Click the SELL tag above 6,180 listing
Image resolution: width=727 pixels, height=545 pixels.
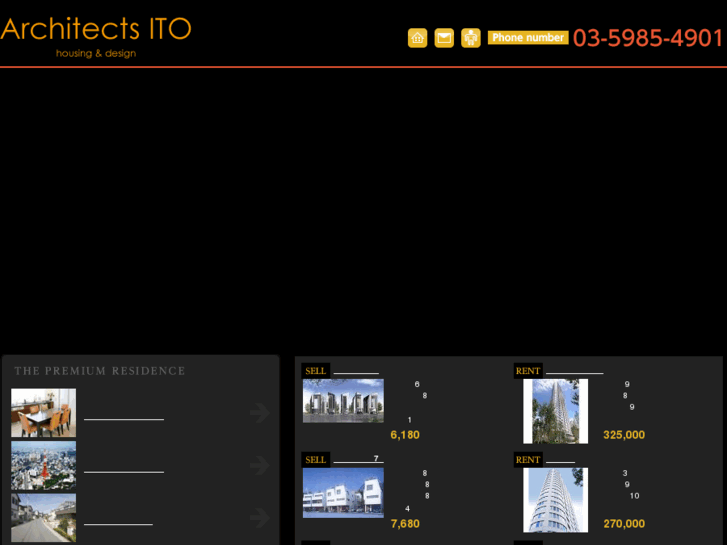point(316,371)
